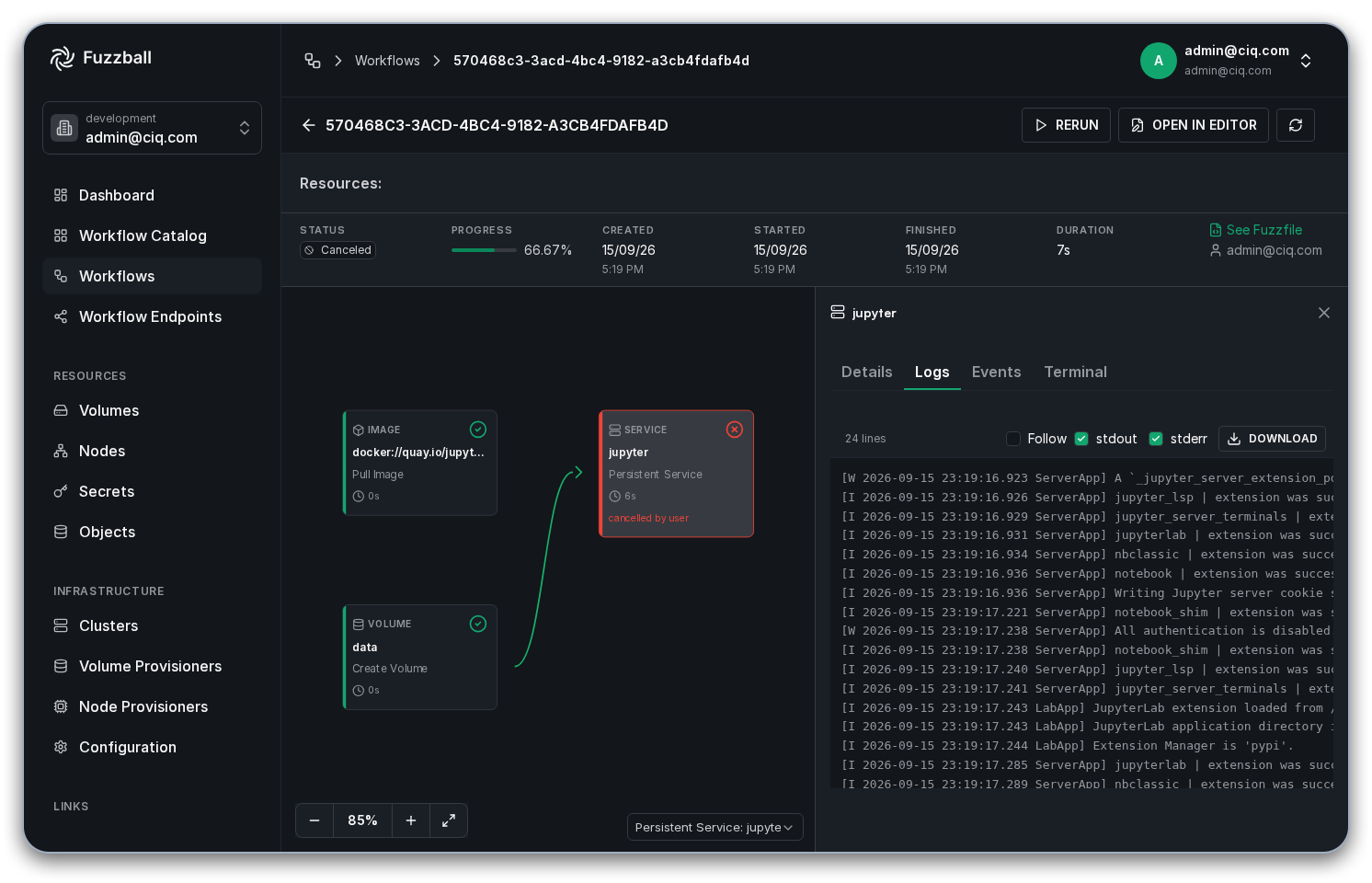Open Dashboard in the sidebar
This screenshot has height=883, width=1372.
point(152,195)
